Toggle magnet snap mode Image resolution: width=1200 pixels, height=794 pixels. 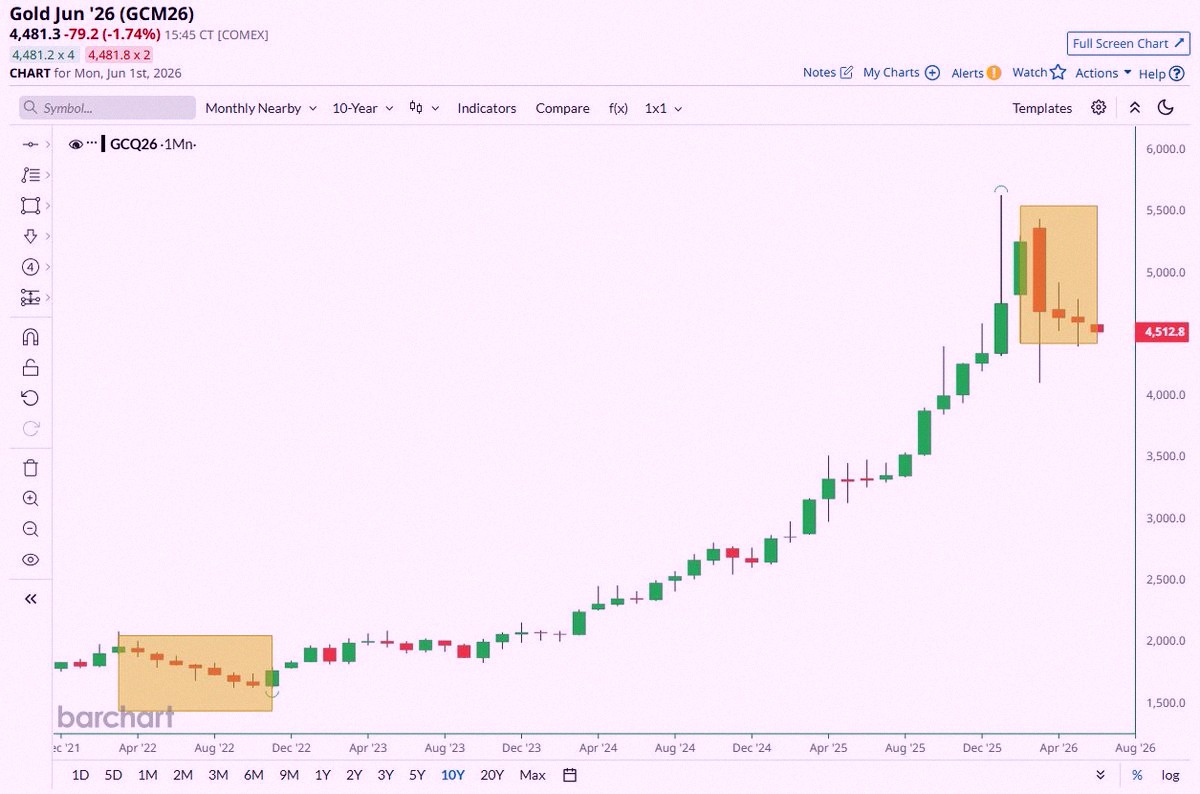tap(30, 337)
